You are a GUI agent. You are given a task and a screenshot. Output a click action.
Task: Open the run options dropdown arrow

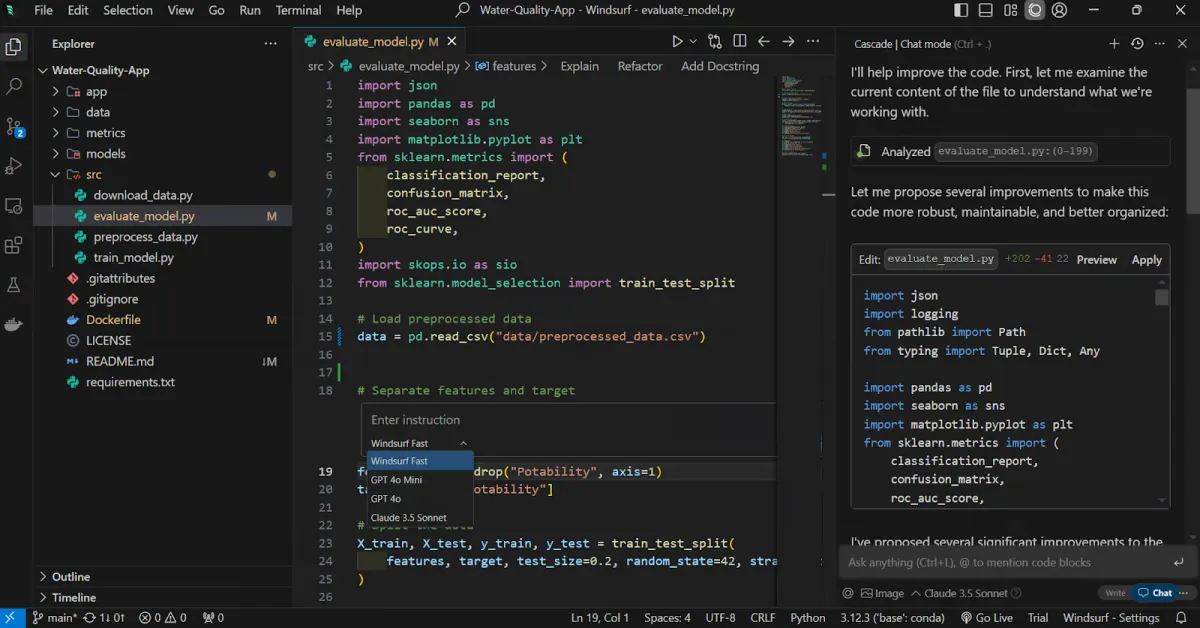click(x=693, y=41)
